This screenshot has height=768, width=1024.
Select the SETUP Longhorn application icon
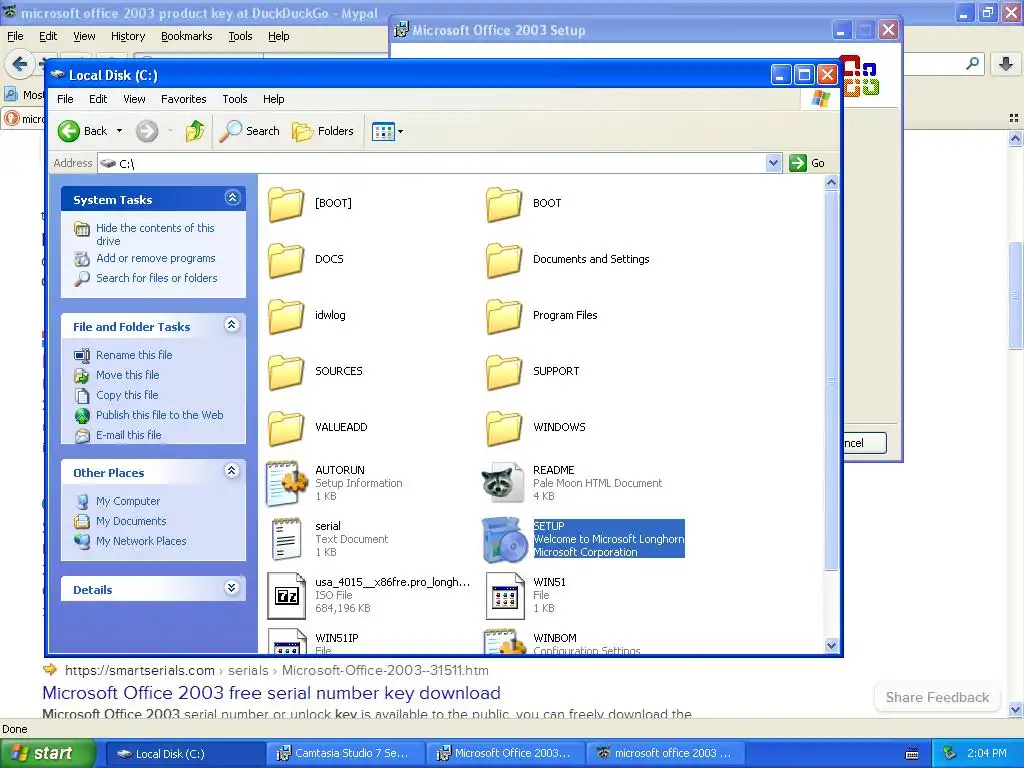tap(505, 540)
